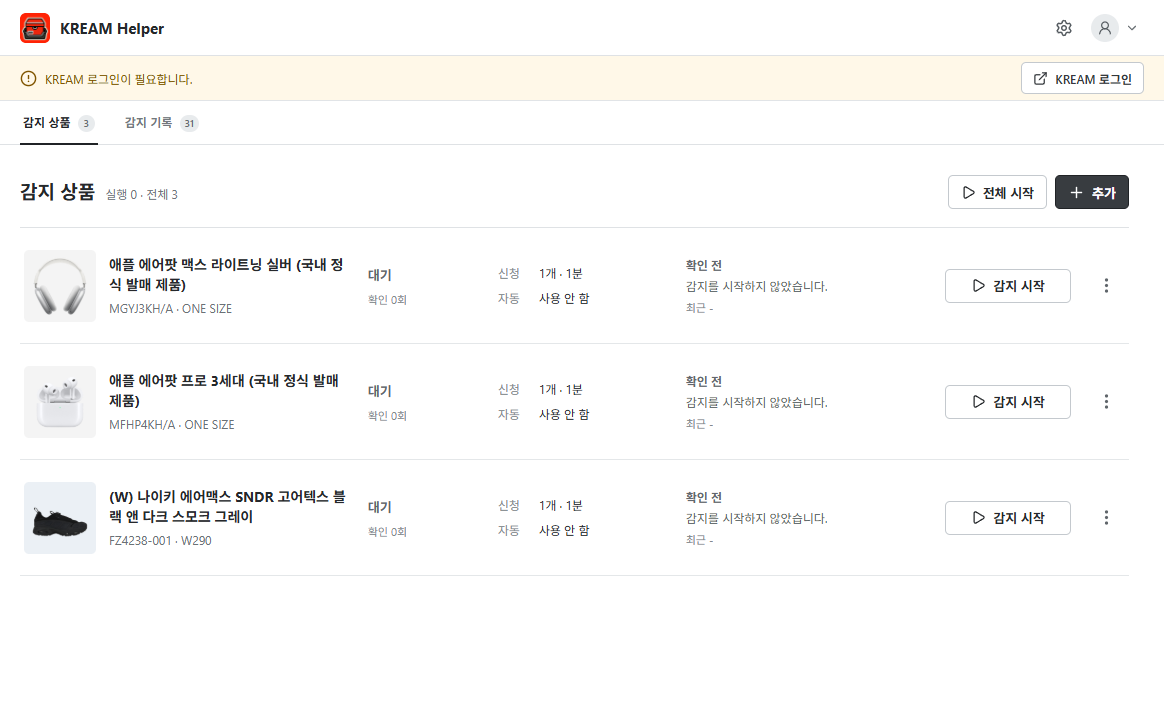Open more options for 에어팟 맥스 row
The height and width of the screenshot is (721, 1164).
coord(1106,286)
